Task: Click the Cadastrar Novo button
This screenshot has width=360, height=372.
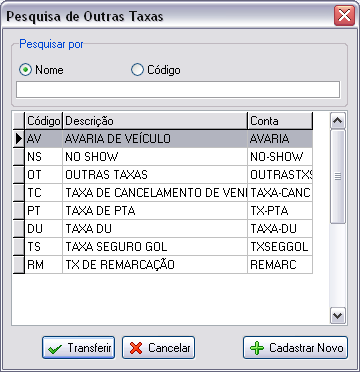Action: tap(295, 348)
